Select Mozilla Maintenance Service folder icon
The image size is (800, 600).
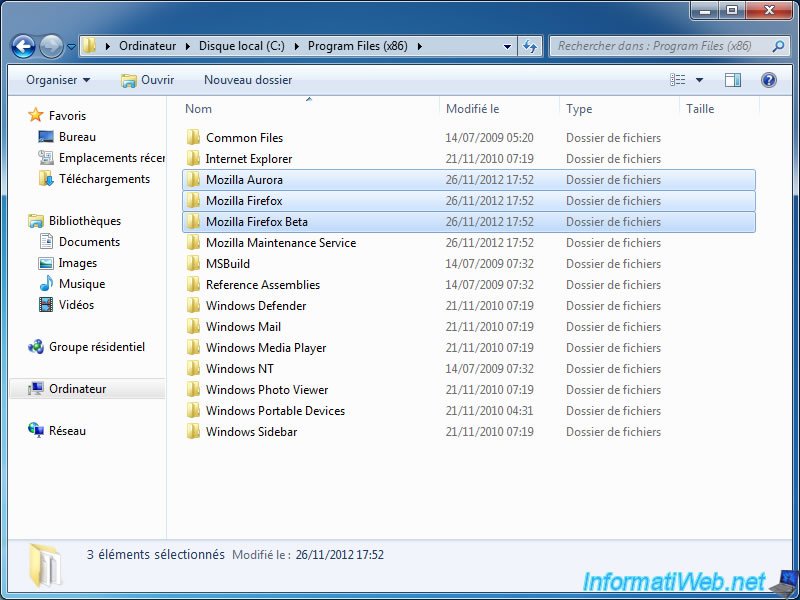(x=193, y=242)
